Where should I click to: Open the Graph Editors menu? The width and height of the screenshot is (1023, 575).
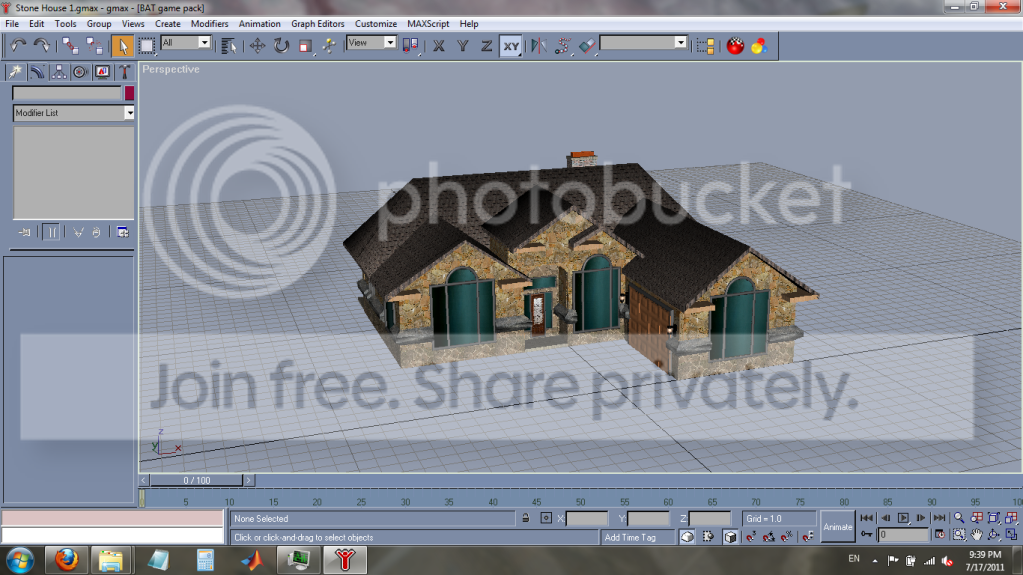[318, 23]
